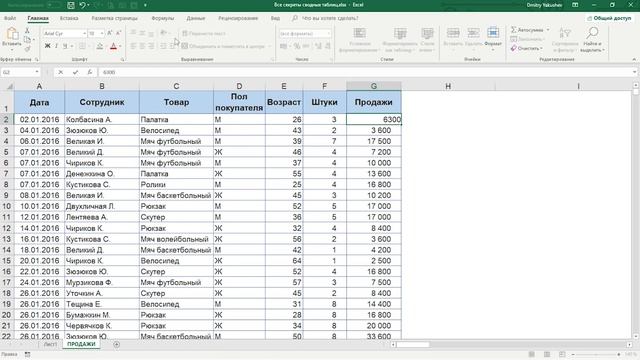
Task: Increase font size with larger A icon
Action: click(x=110, y=33)
